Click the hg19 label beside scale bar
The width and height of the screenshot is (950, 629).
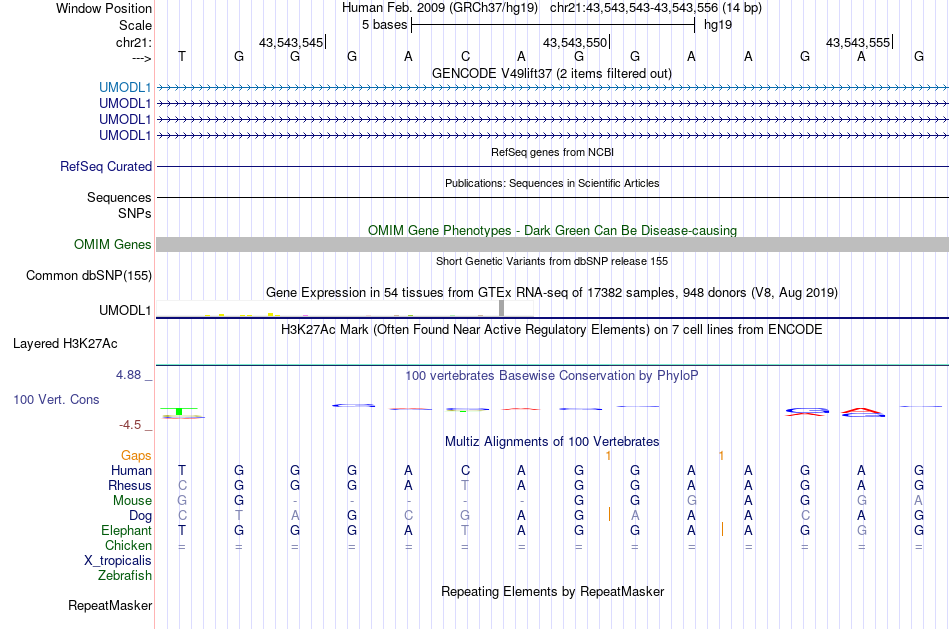pyautogui.click(x=718, y=25)
